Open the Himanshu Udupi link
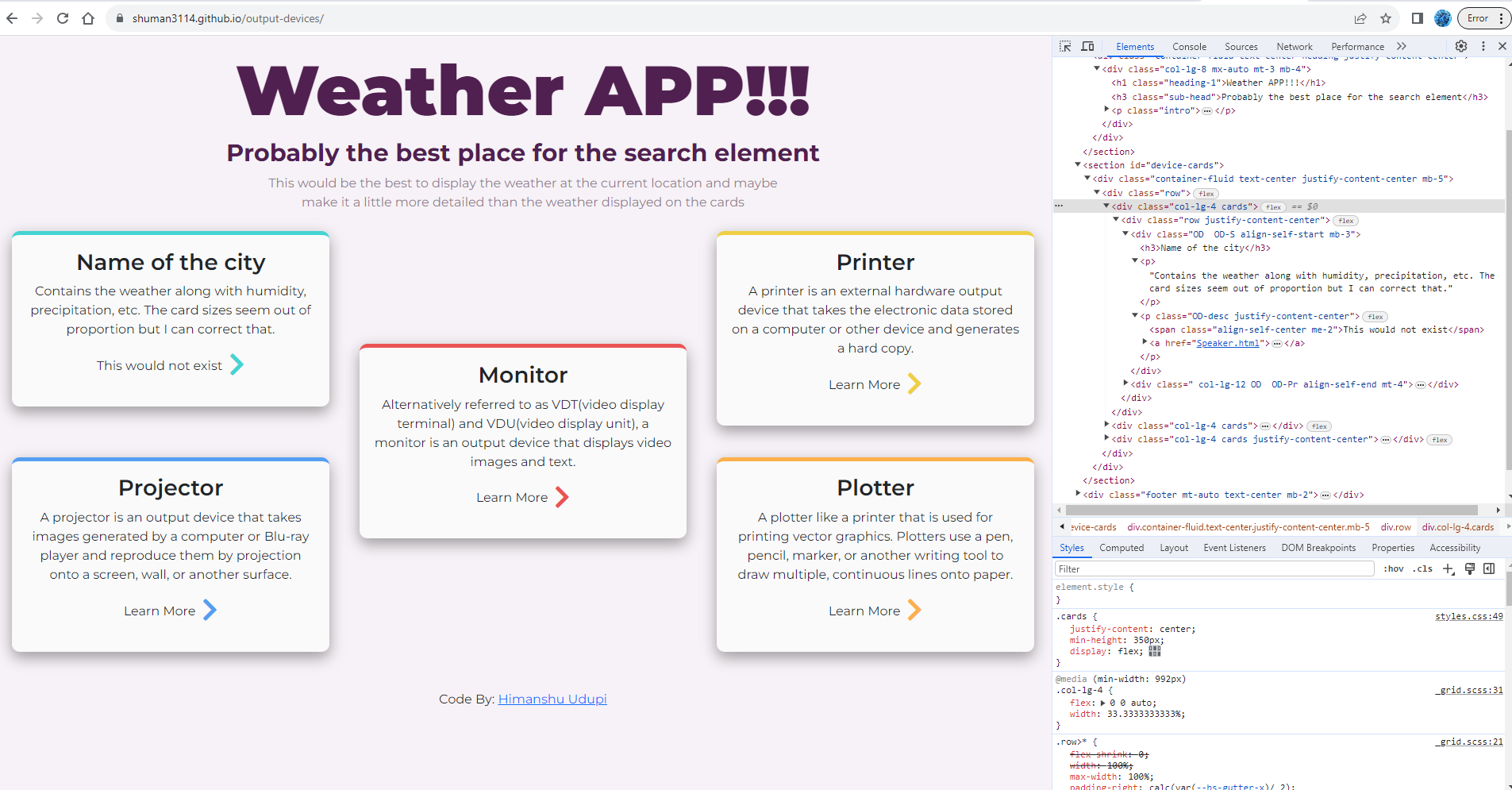1512x790 pixels. pos(552,699)
